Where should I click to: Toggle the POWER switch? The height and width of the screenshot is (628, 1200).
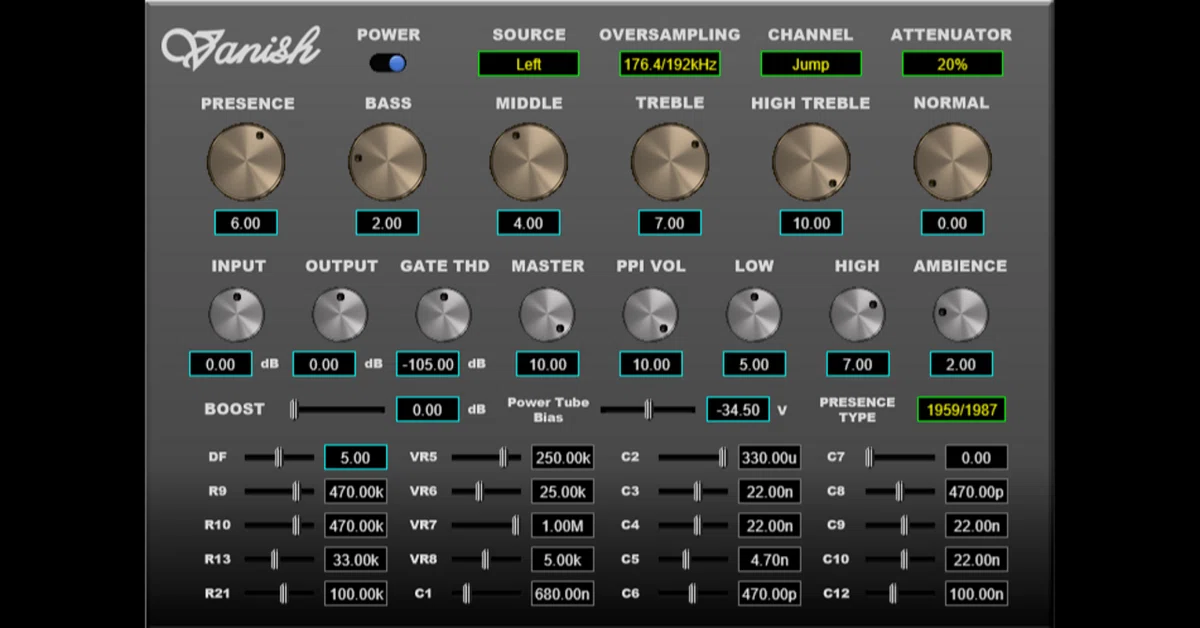tap(388, 63)
